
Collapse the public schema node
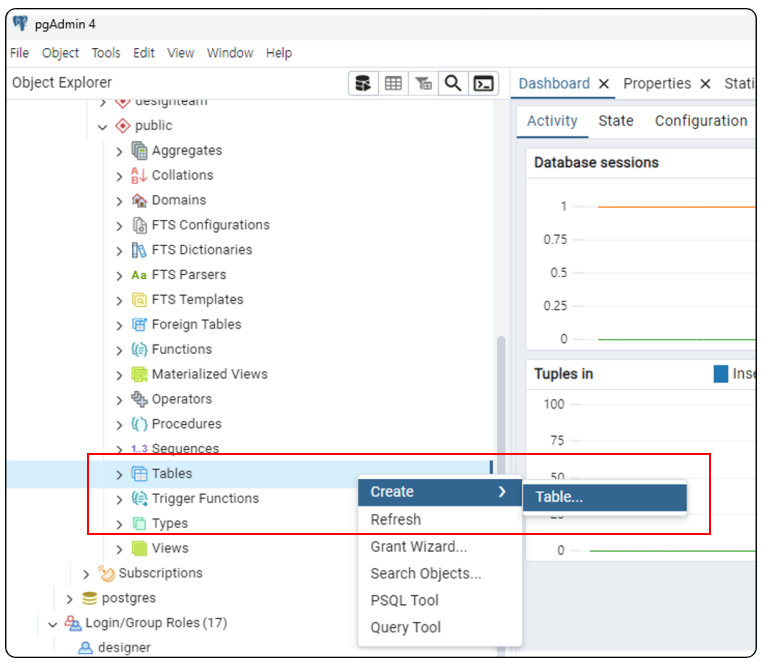click(102, 127)
